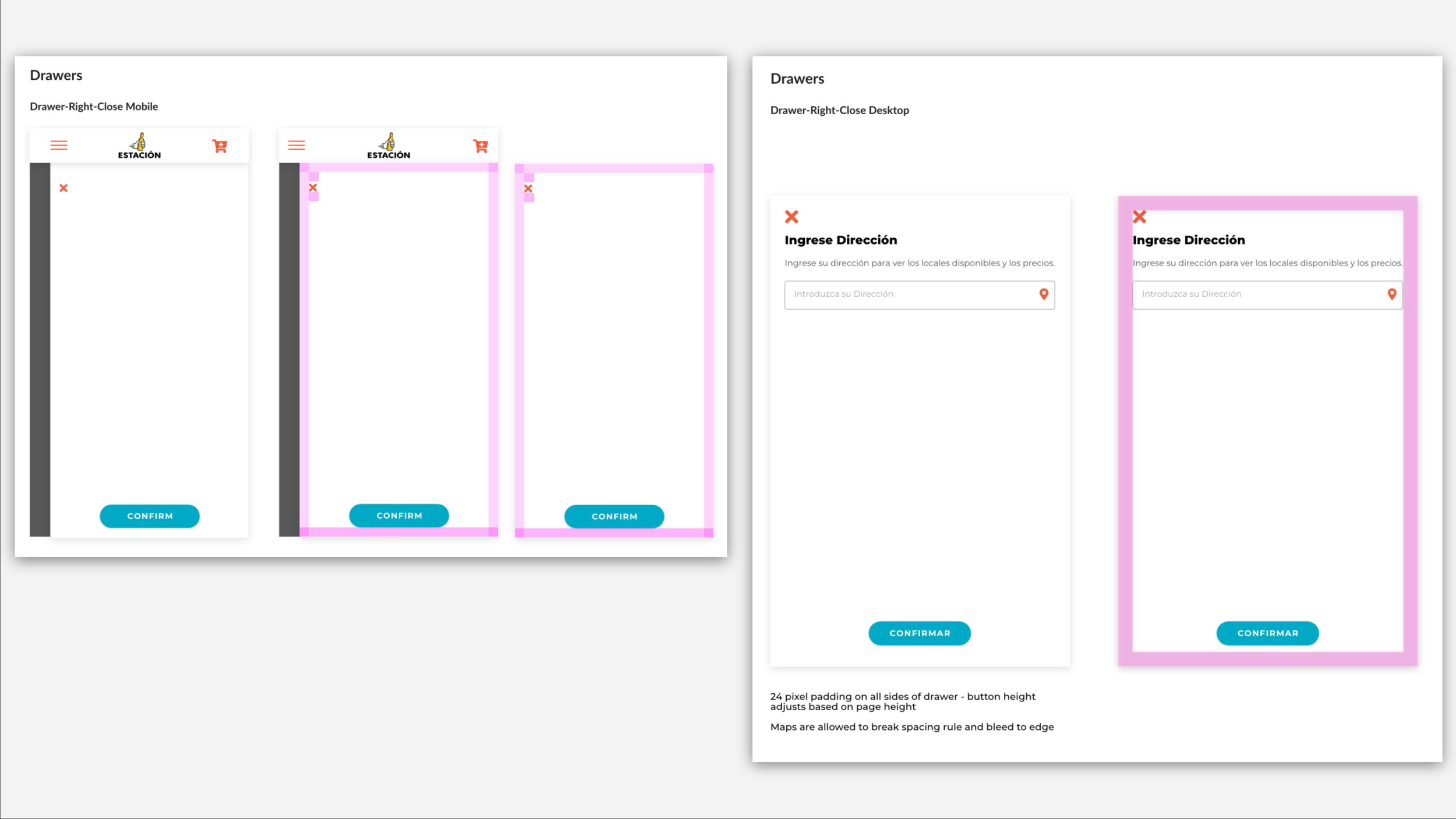Click cart icon in first mobile mockup
Screen dimensions: 1456x819
[x=220, y=146]
